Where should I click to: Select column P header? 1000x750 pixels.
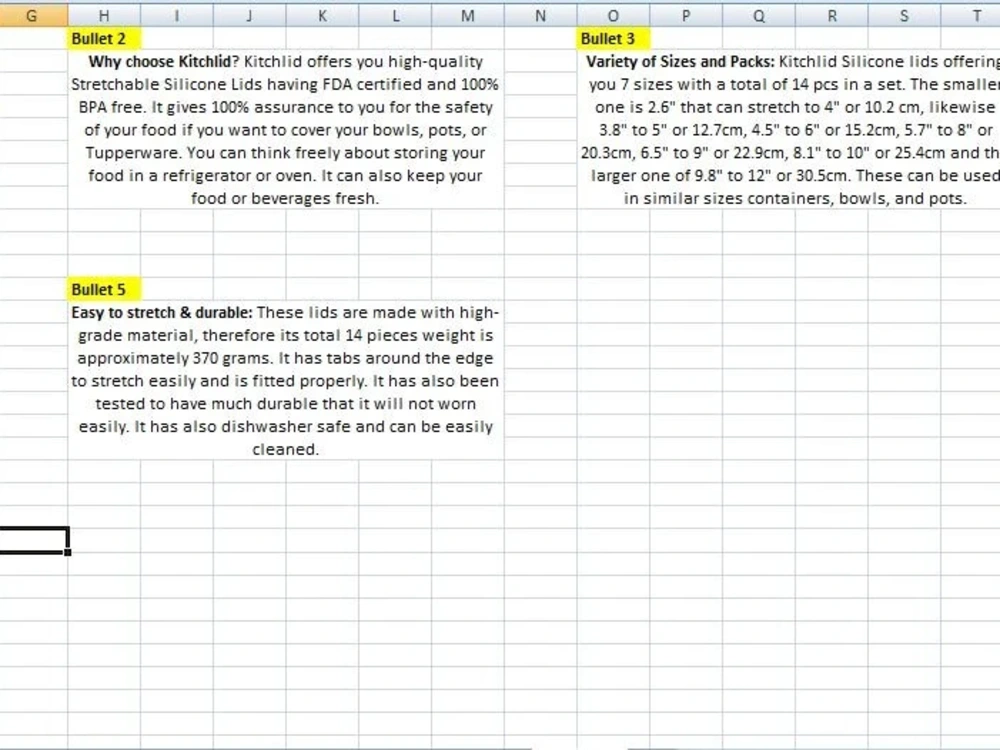click(x=686, y=16)
